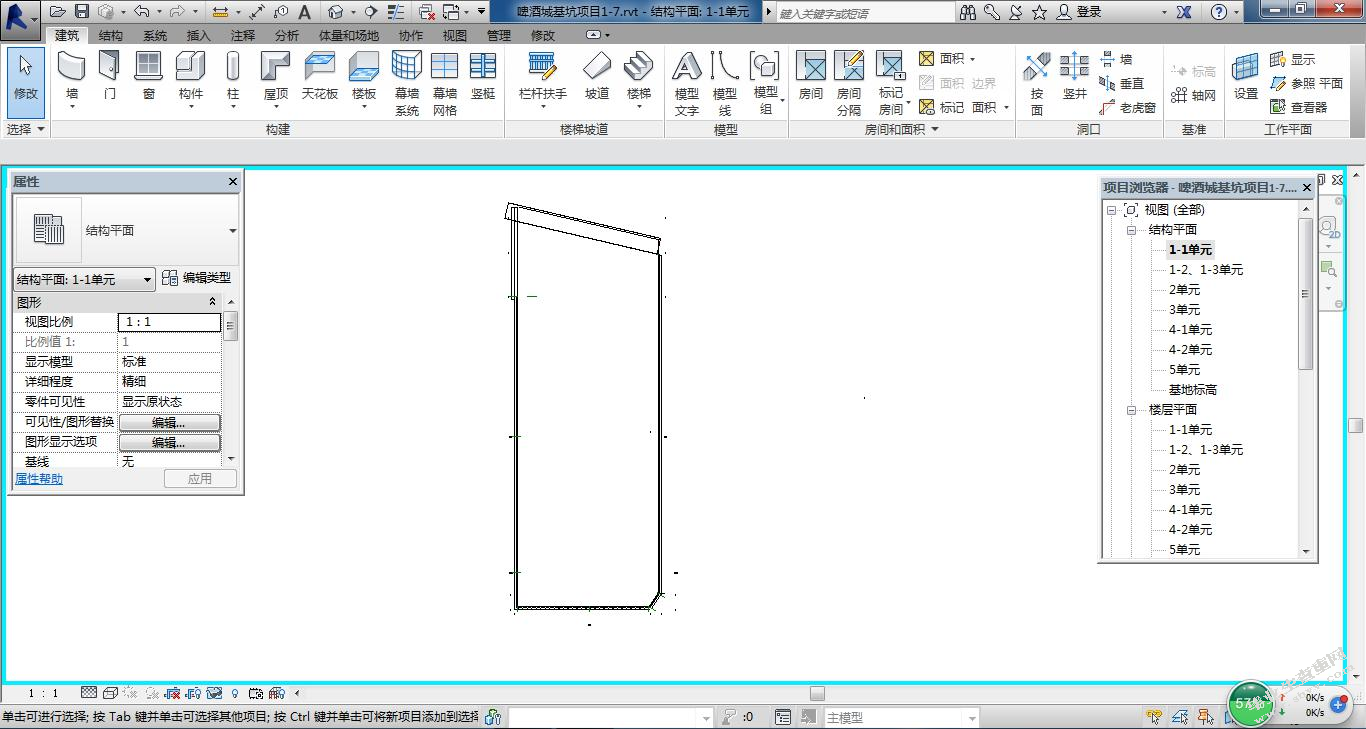Expand the 选择 (Select) panel dropdown

coord(25,129)
